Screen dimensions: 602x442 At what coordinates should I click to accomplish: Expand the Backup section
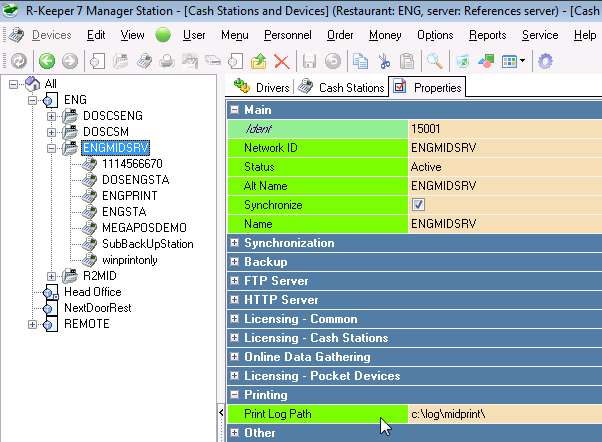234,262
